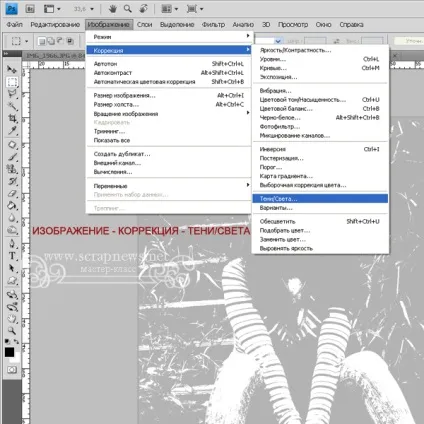Select the Move tool in the toolbox
Image resolution: width=424 pixels, height=424 pixels.
pos(12,69)
